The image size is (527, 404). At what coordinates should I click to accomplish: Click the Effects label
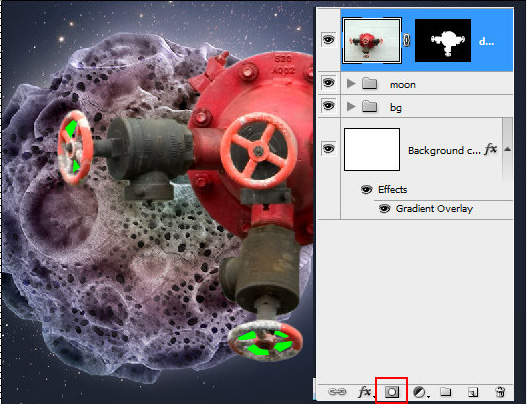pos(393,190)
